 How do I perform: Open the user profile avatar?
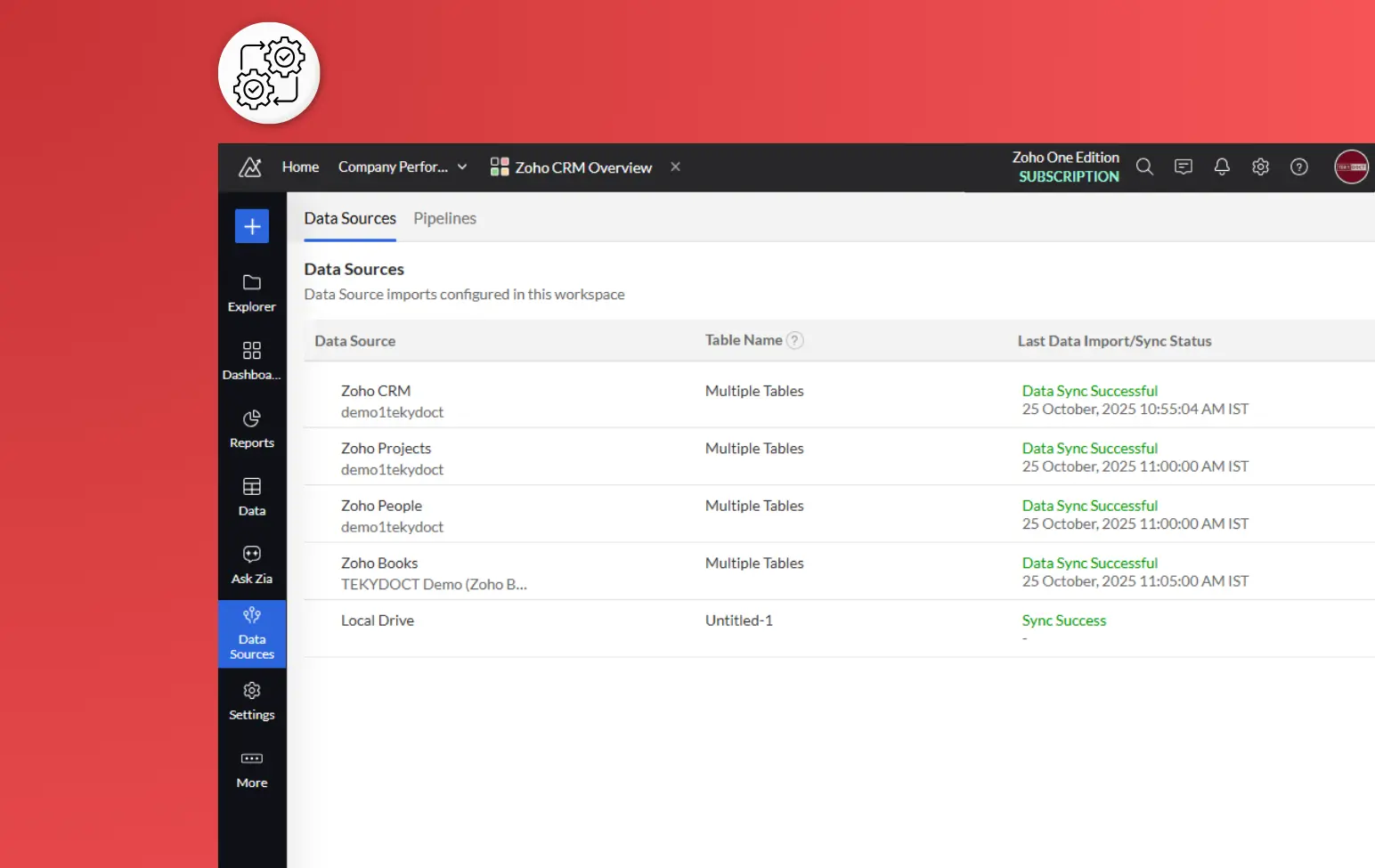(x=1351, y=167)
